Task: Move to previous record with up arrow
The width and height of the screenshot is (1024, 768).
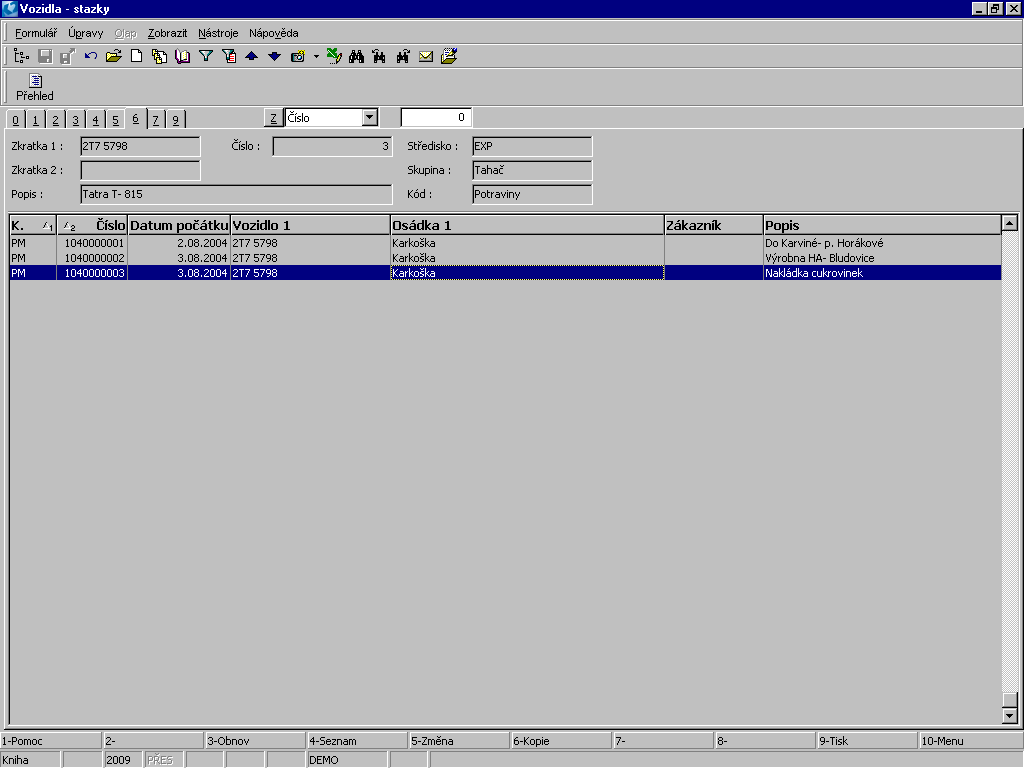Action: [251, 57]
